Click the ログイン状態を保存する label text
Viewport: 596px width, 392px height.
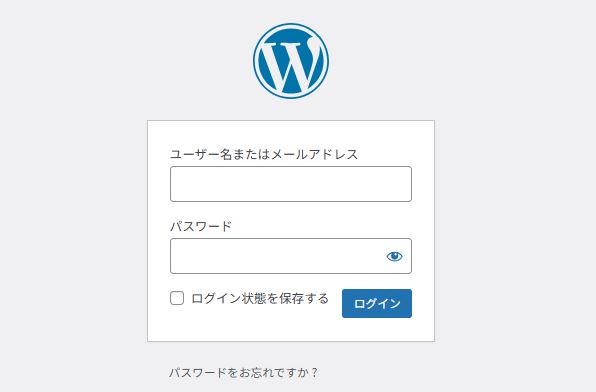pyautogui.click(x=260, y=298)
